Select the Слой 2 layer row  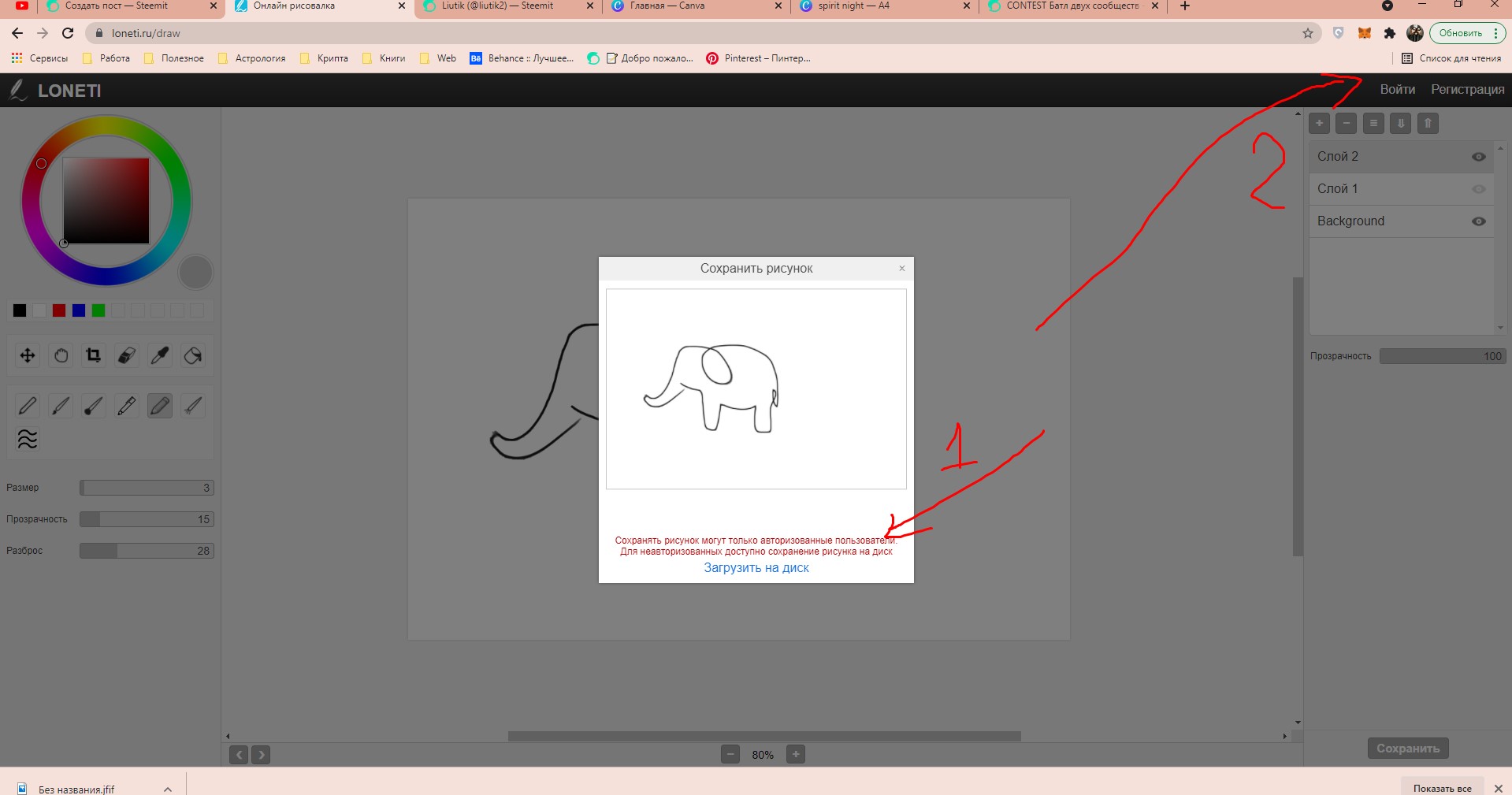click(x=1402, y=157)
